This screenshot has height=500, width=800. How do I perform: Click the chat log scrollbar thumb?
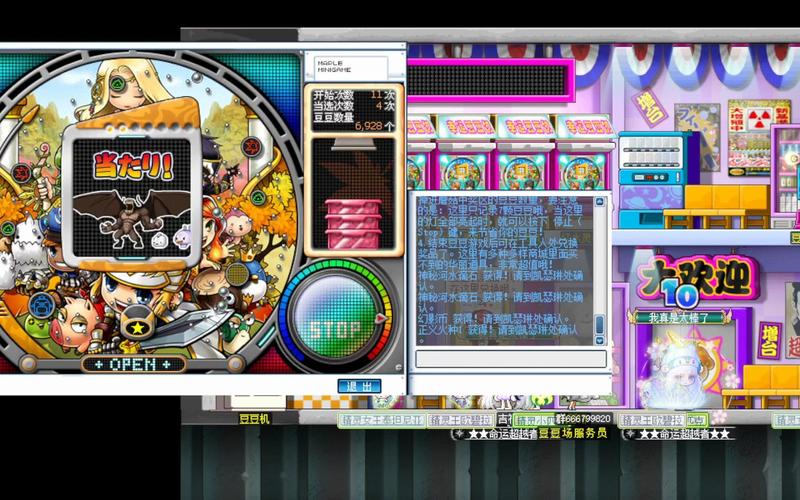click(600, 324)
